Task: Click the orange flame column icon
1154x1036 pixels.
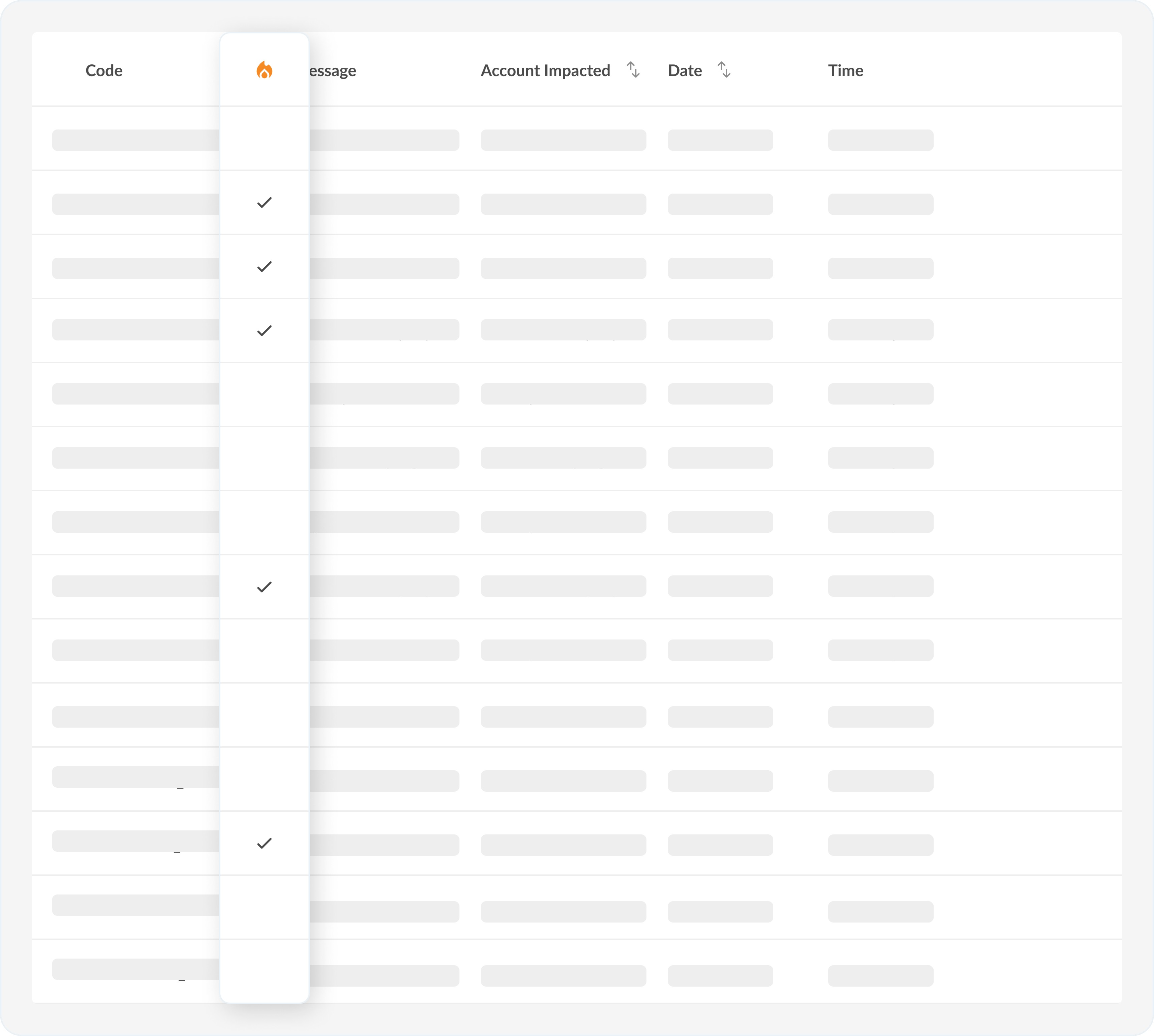Action: pos(264,70)
